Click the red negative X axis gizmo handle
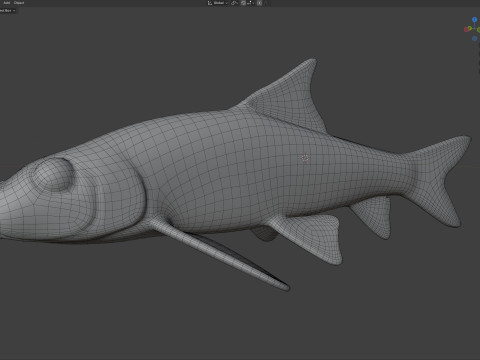This screenshot has height=360, width=480. click(x=466, y=30)
